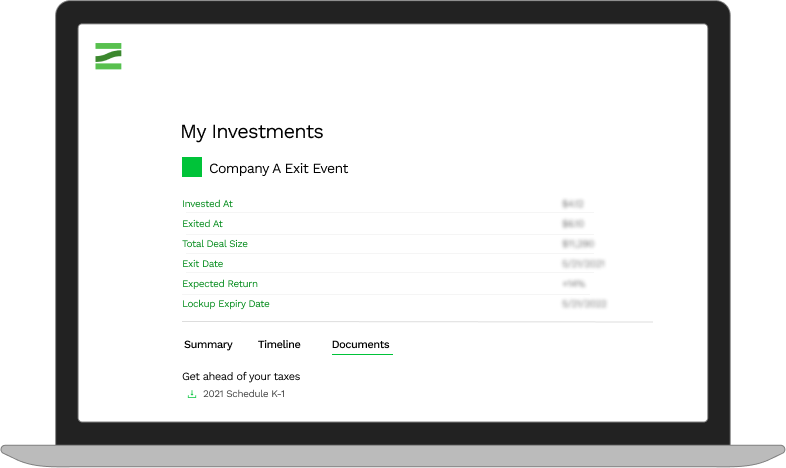
Task: Click the Expected Return label
Action: click(x=216, y=284)
